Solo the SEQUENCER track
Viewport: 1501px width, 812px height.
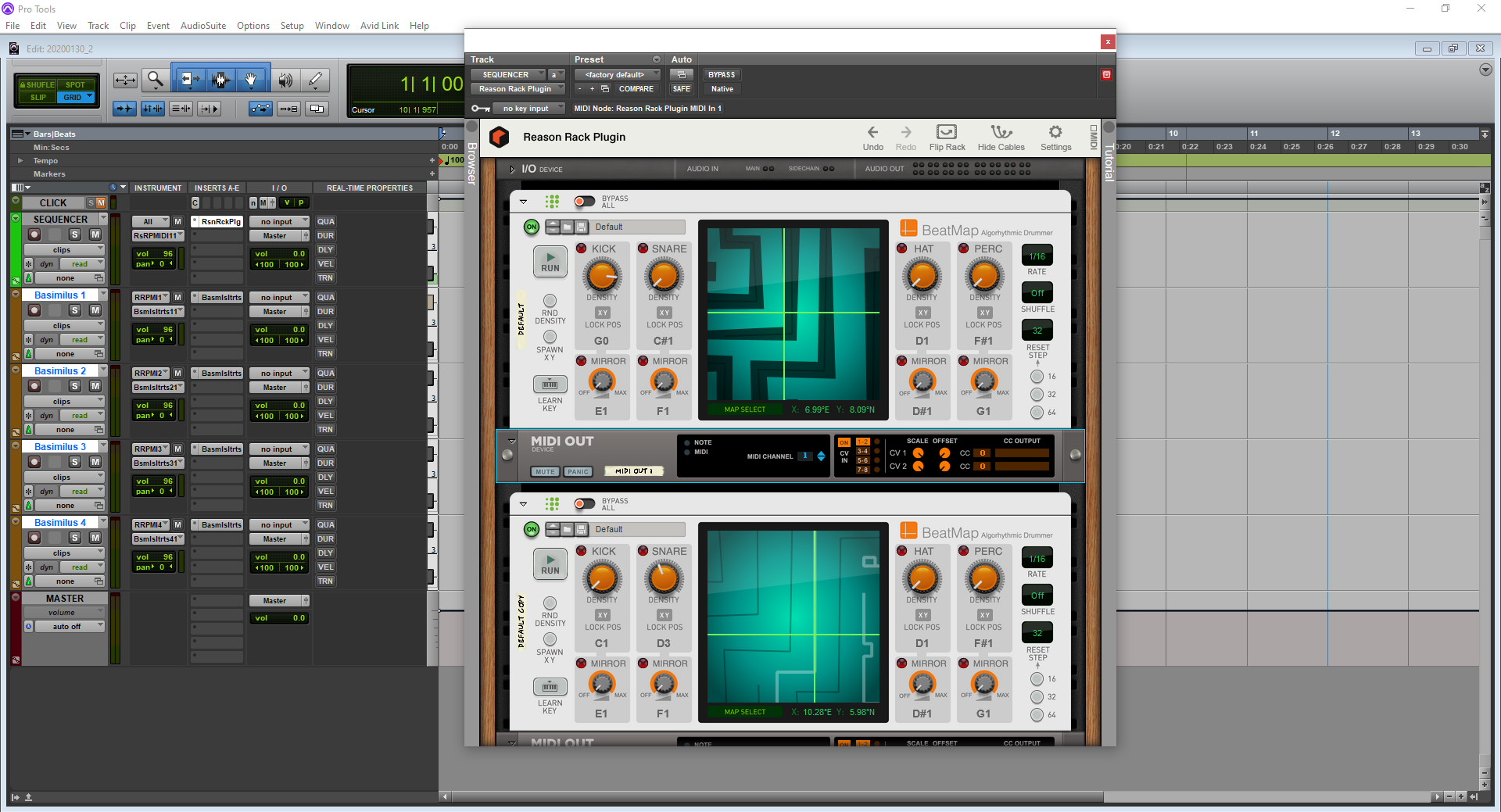pyautogui.click(x=75, y=234)
